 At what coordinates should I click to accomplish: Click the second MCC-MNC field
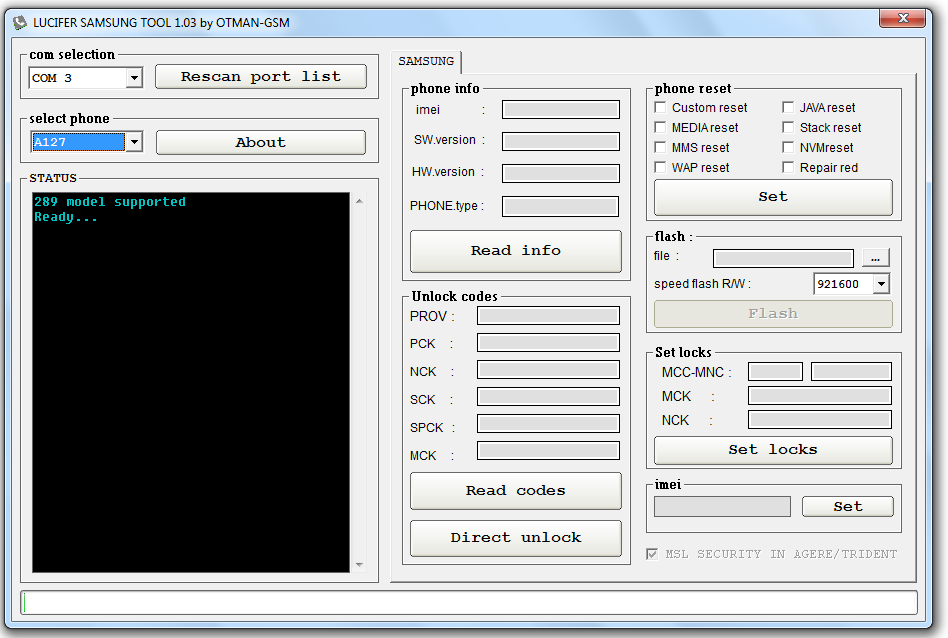(851, 371)
